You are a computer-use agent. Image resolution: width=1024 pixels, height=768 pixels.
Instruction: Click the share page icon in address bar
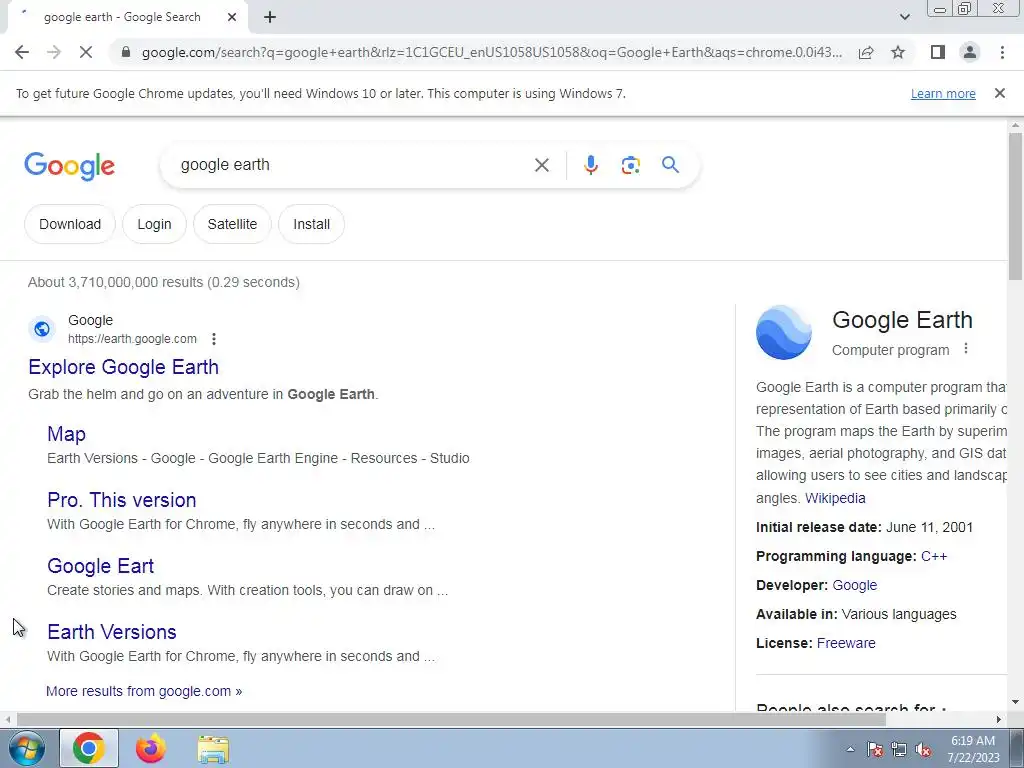coord(866,52)
